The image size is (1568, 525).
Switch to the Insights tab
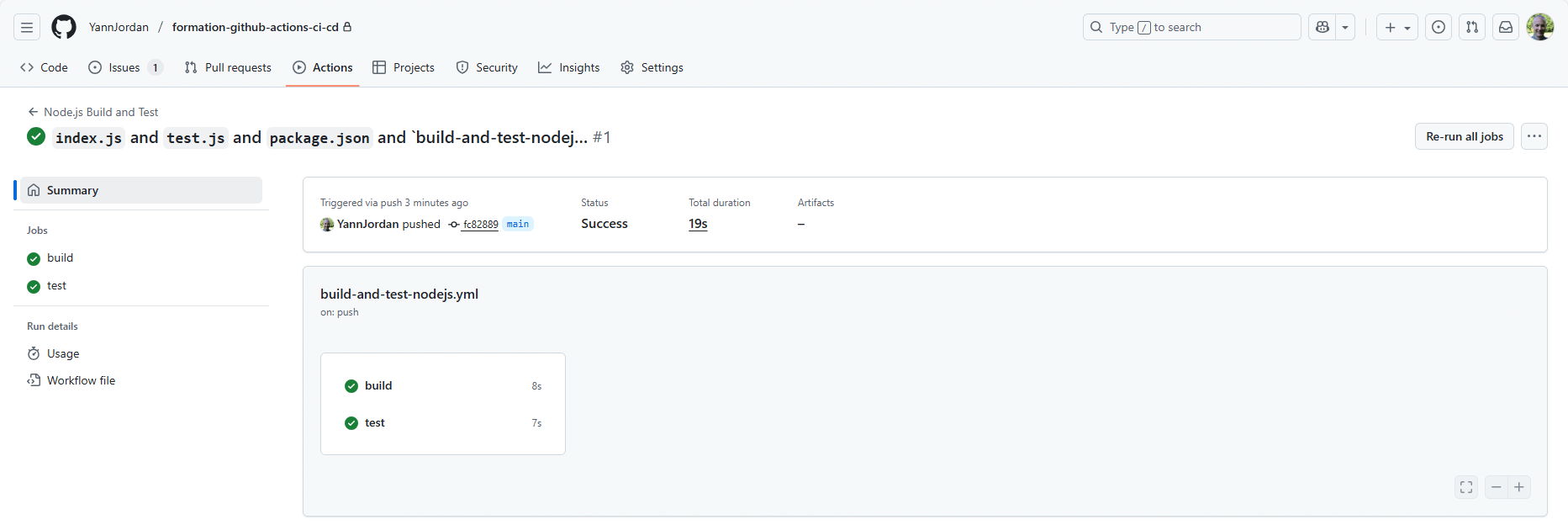coord(569,67)
